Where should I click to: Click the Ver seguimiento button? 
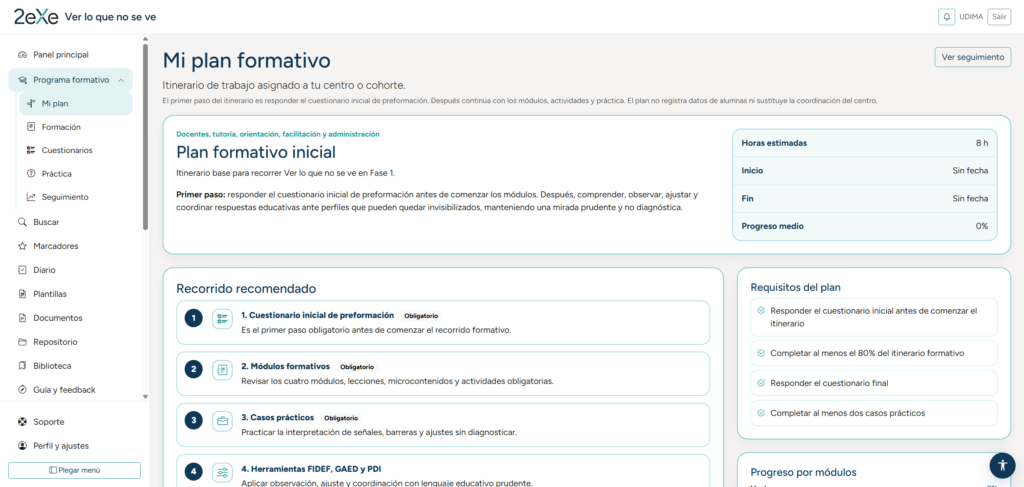click(972, 57)
